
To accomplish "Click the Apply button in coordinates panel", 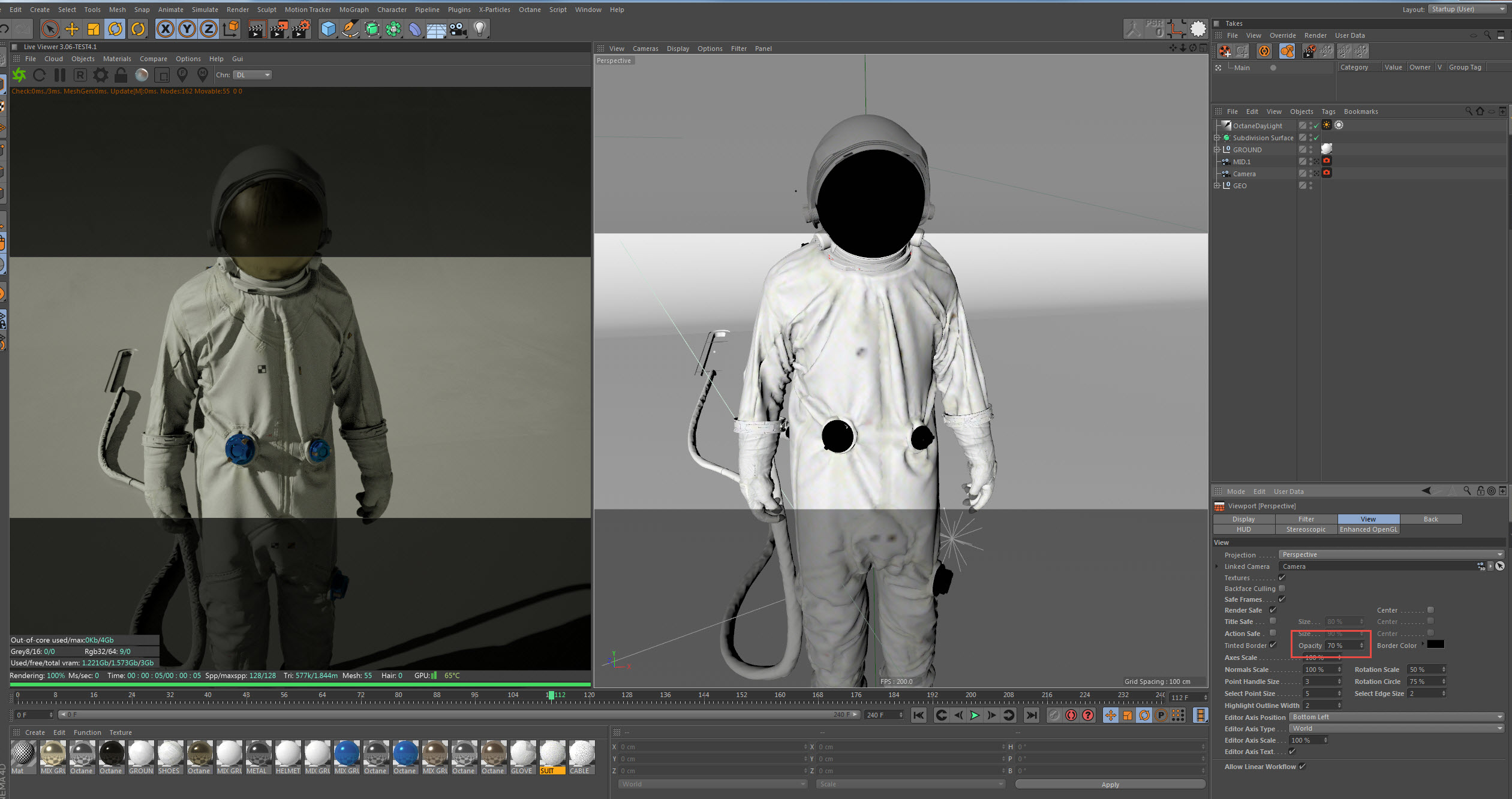I will [x=1110, y=785].
